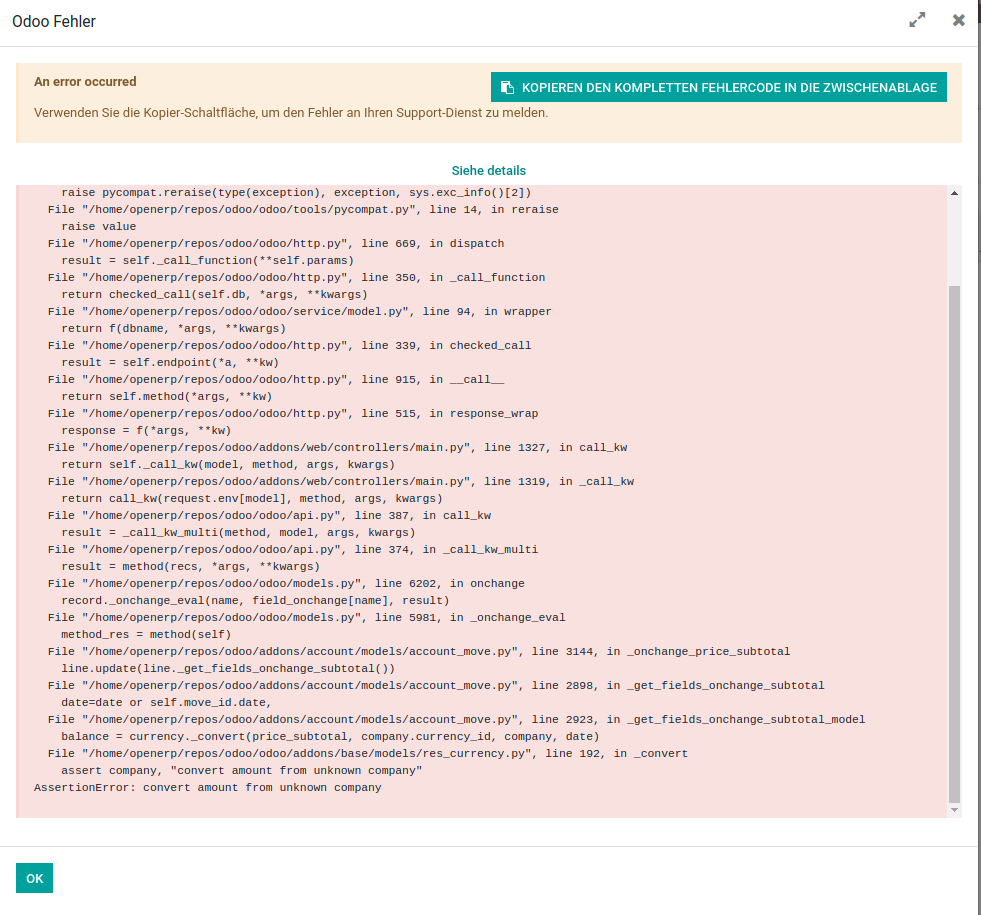Click the http.py line 339 checked_call entry

click(x=290, y=346)
